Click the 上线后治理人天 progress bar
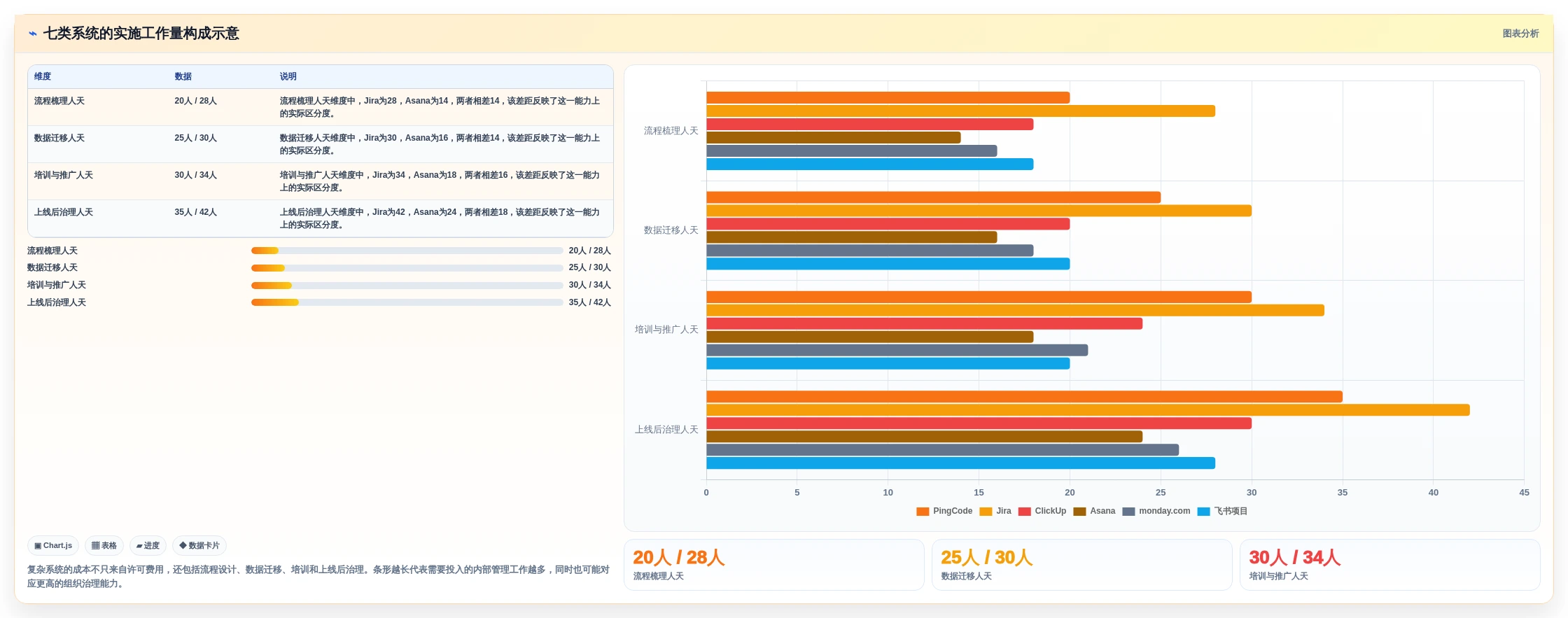This screenshot has width=1568, height=618. point(407,302)
